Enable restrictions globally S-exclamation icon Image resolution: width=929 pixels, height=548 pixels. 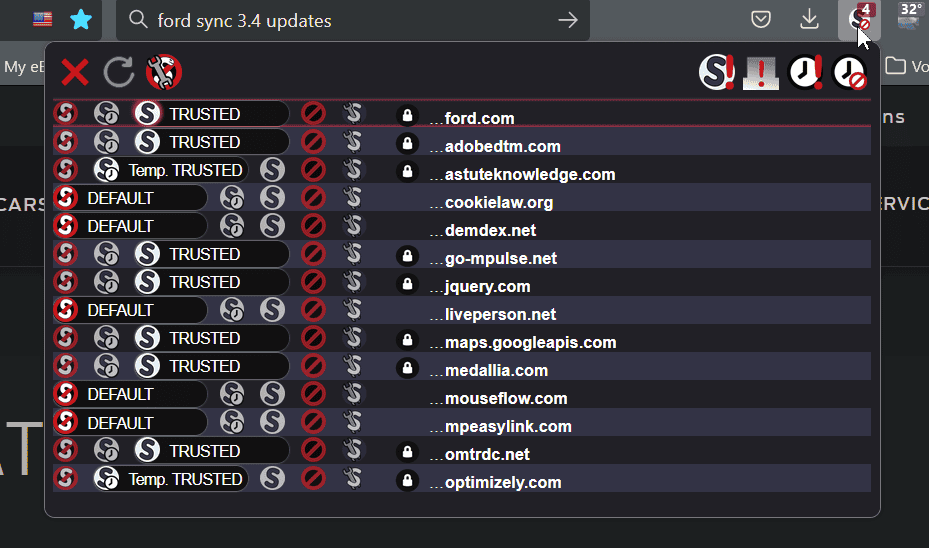(x=717, y=72)
